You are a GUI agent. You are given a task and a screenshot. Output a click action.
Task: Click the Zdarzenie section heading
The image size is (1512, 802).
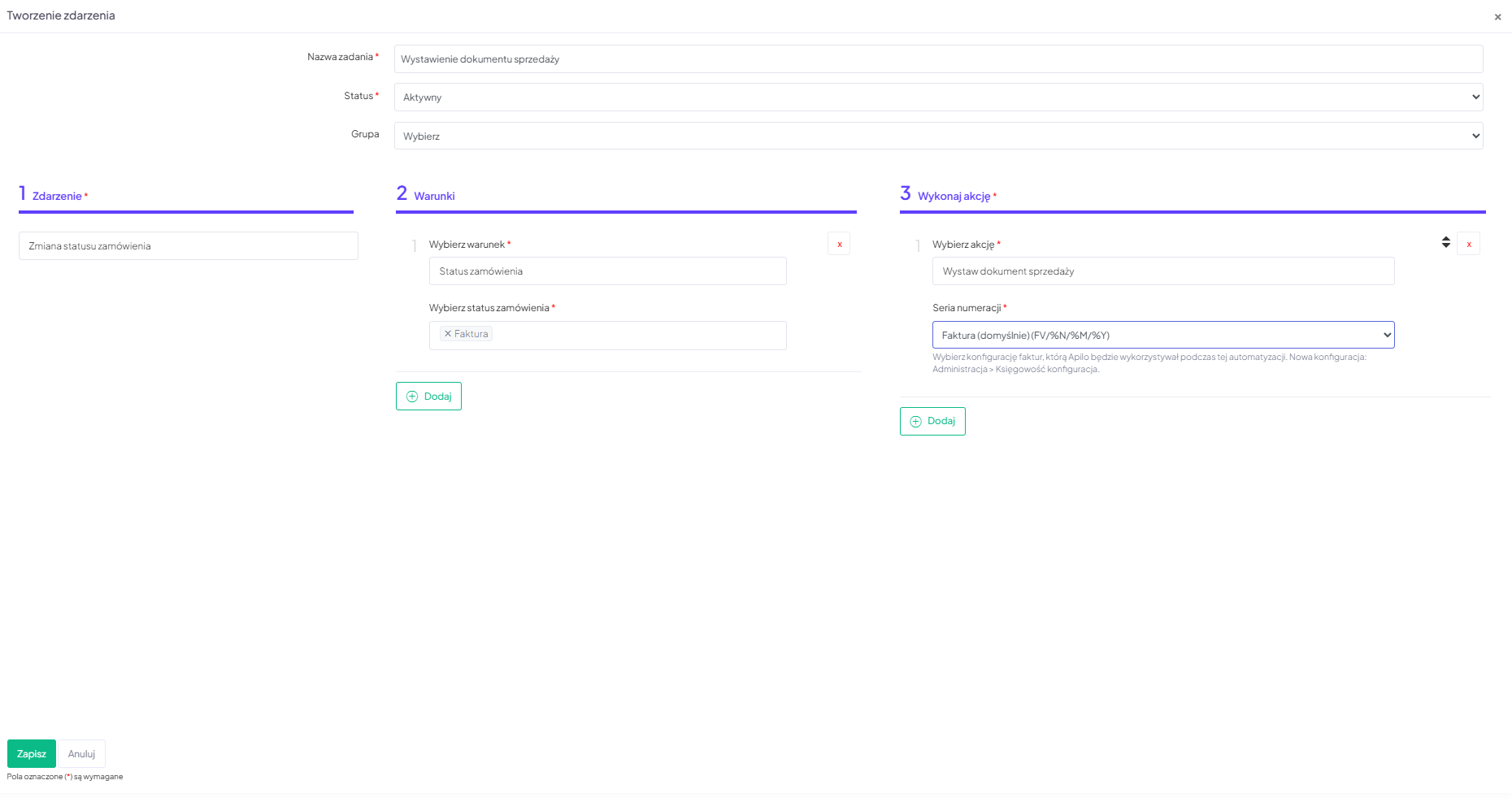[57, 196]
